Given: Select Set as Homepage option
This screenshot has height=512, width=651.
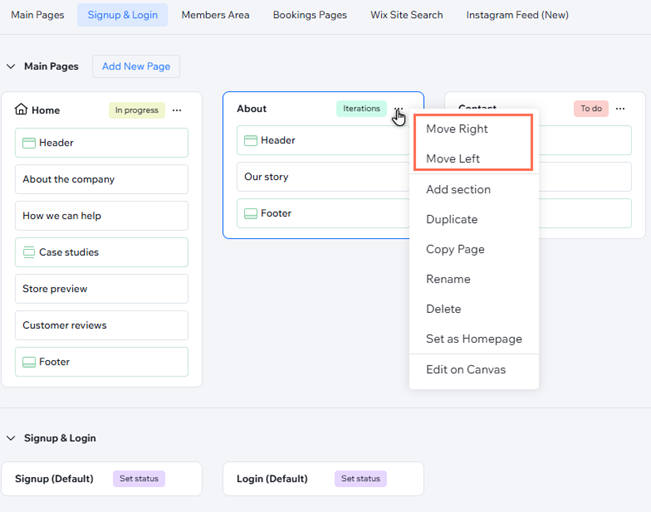Looking at the screenshot, I should (x=474, y=339).
